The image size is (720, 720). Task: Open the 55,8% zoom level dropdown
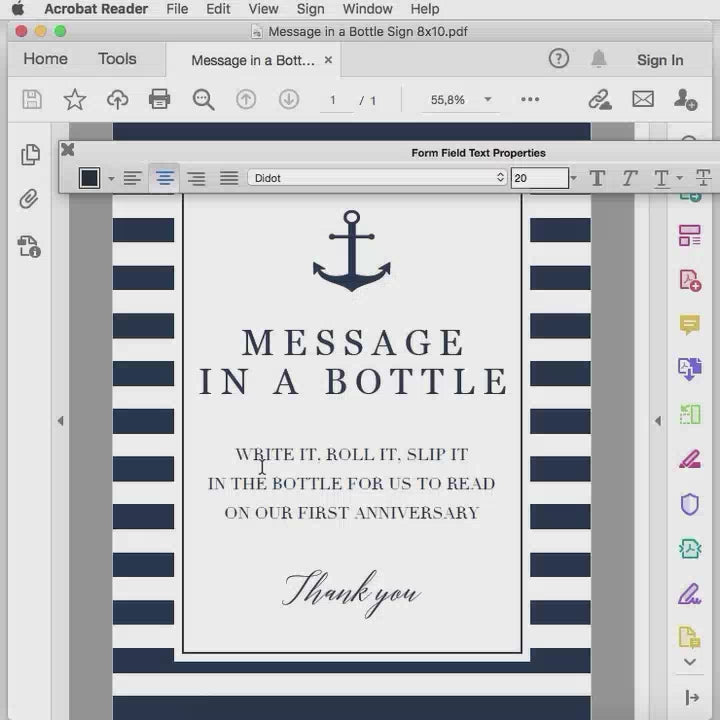click(488, 100)
